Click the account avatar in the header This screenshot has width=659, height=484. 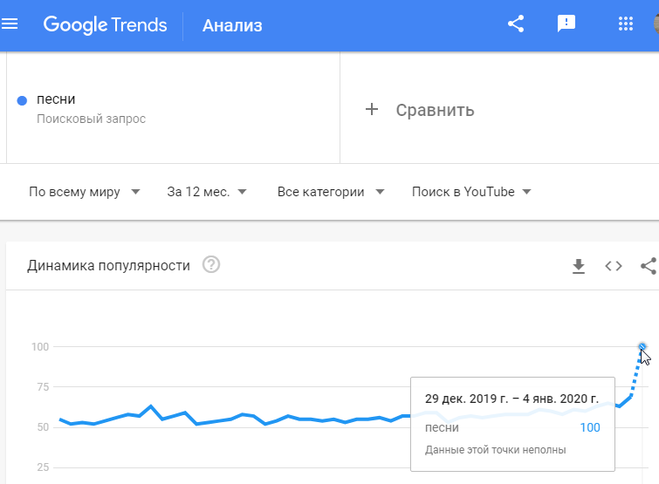(x=656, y=24)
